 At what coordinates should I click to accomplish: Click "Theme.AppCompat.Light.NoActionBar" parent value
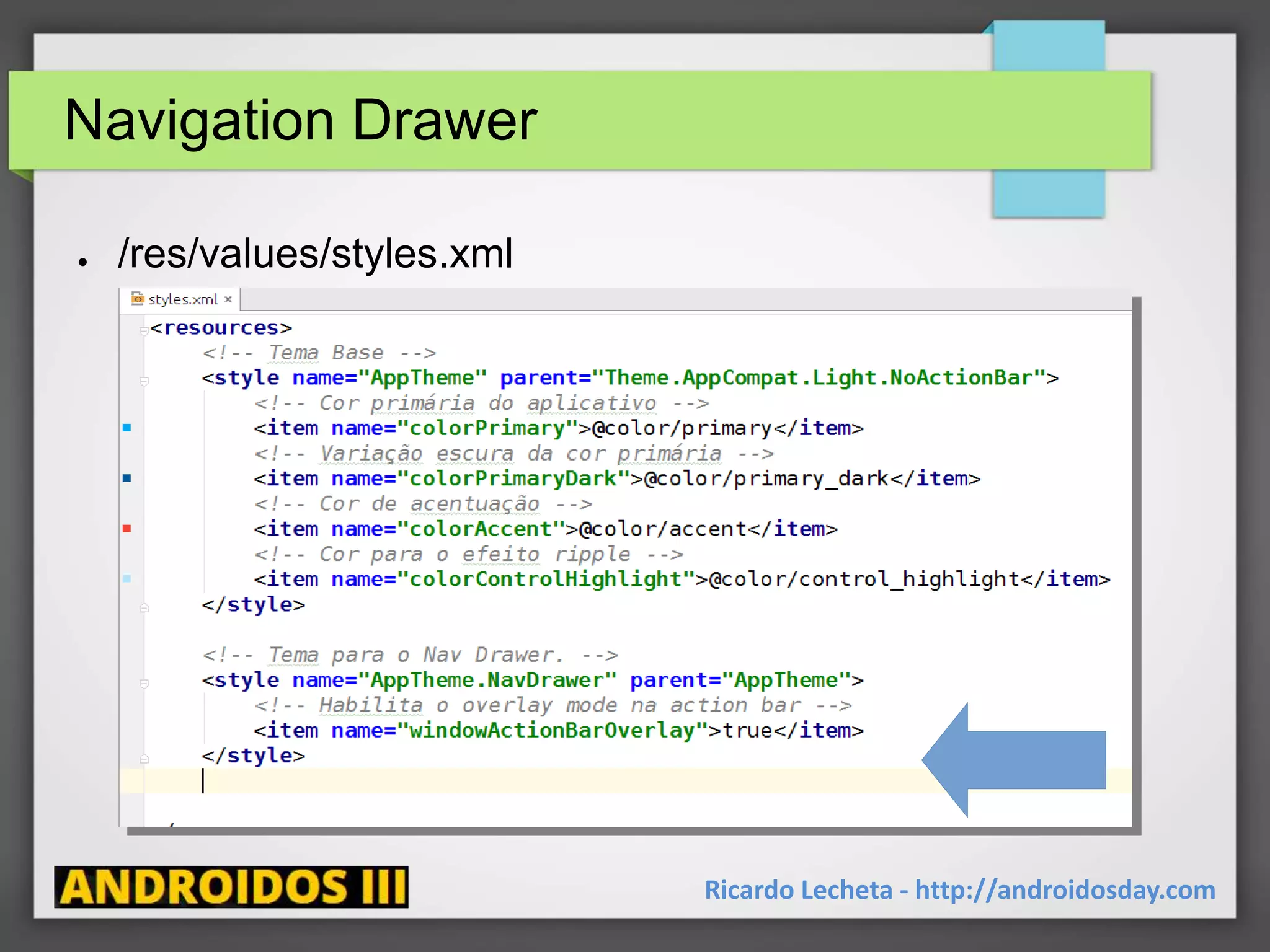pos(818,377)
